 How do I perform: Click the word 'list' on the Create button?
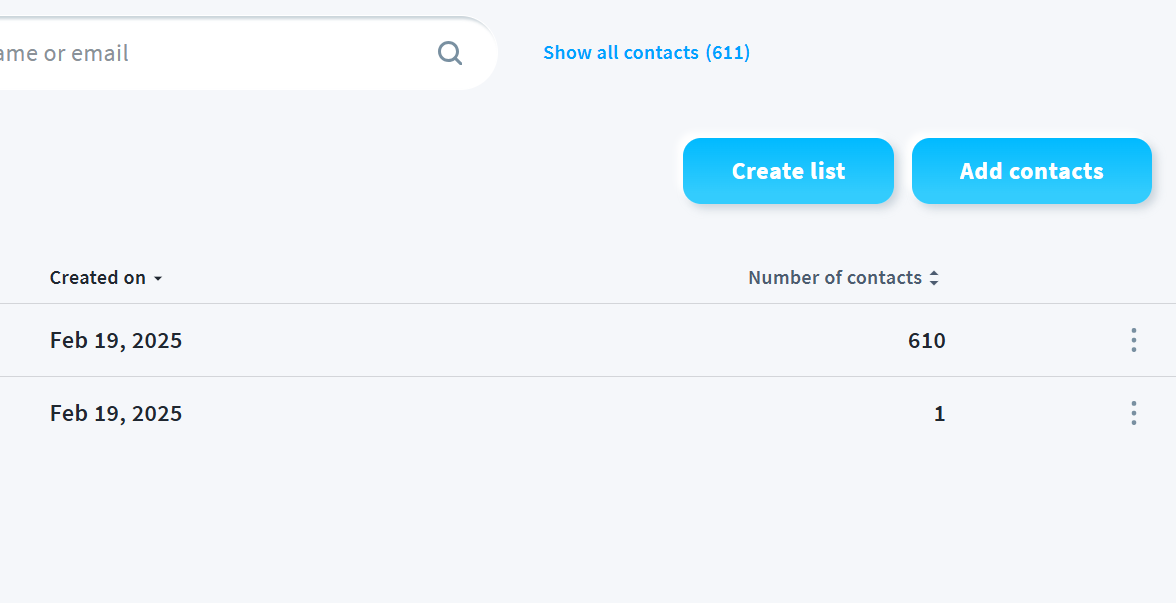tap(826, 171)
